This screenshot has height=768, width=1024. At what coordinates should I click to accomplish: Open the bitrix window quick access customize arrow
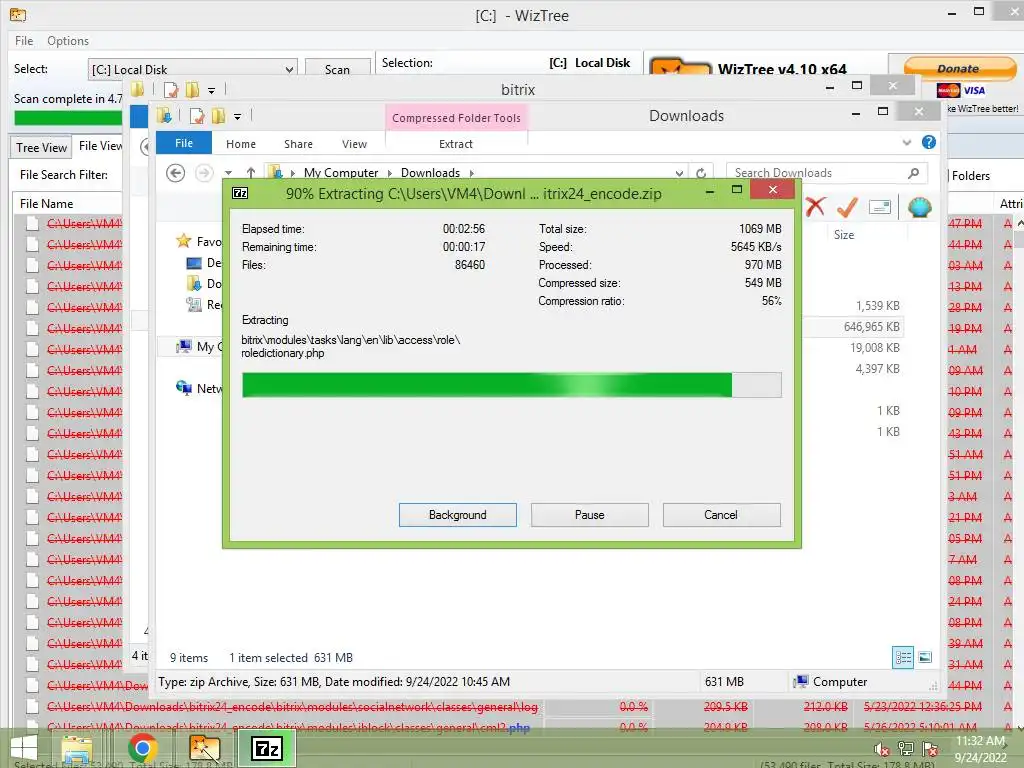(211, 90)
